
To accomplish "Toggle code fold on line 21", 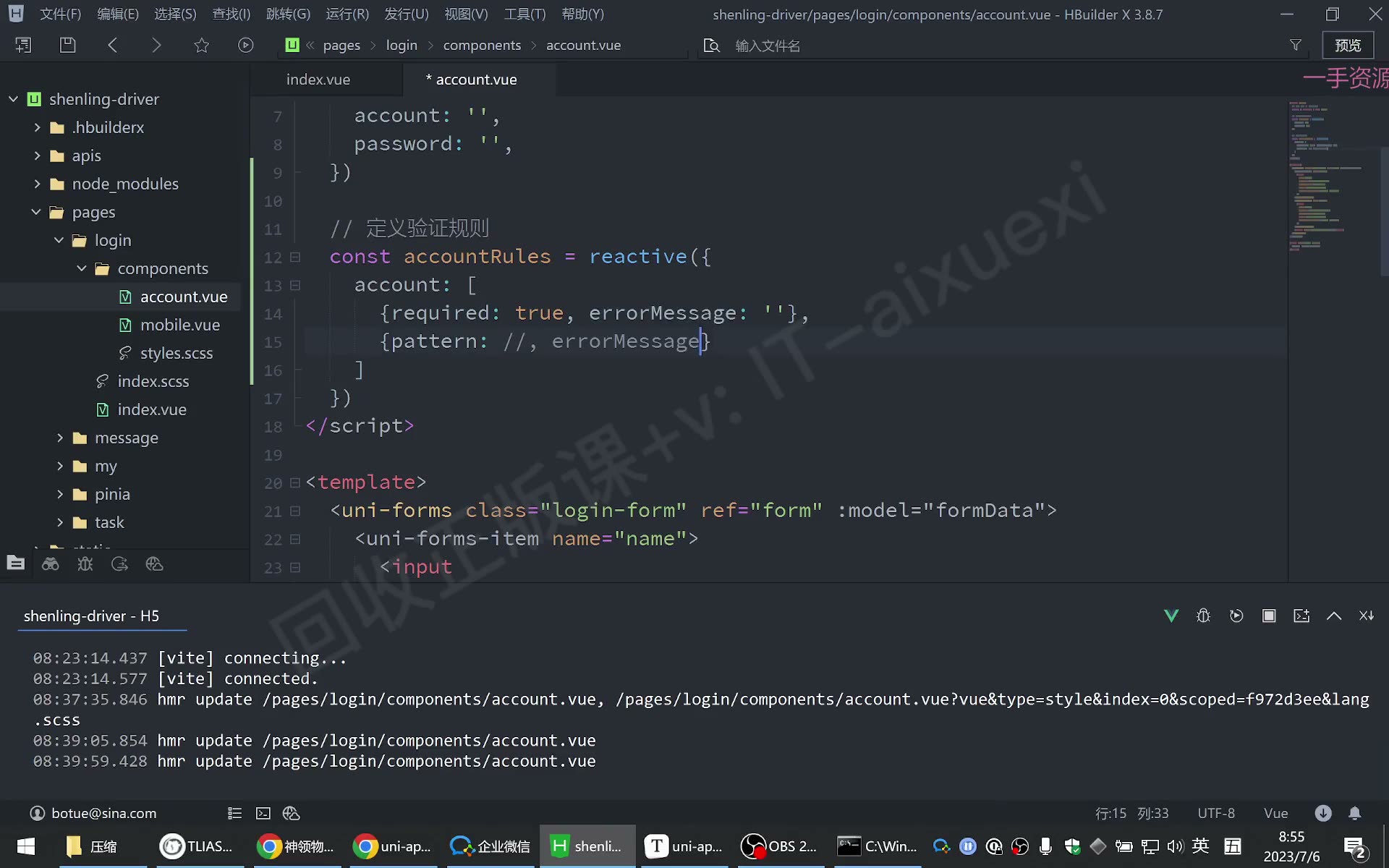I will click(295, 511).
